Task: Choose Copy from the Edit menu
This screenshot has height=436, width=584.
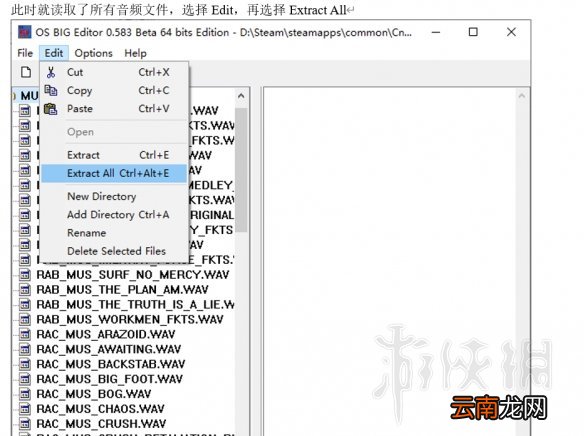Action: (x=114, y=90)
